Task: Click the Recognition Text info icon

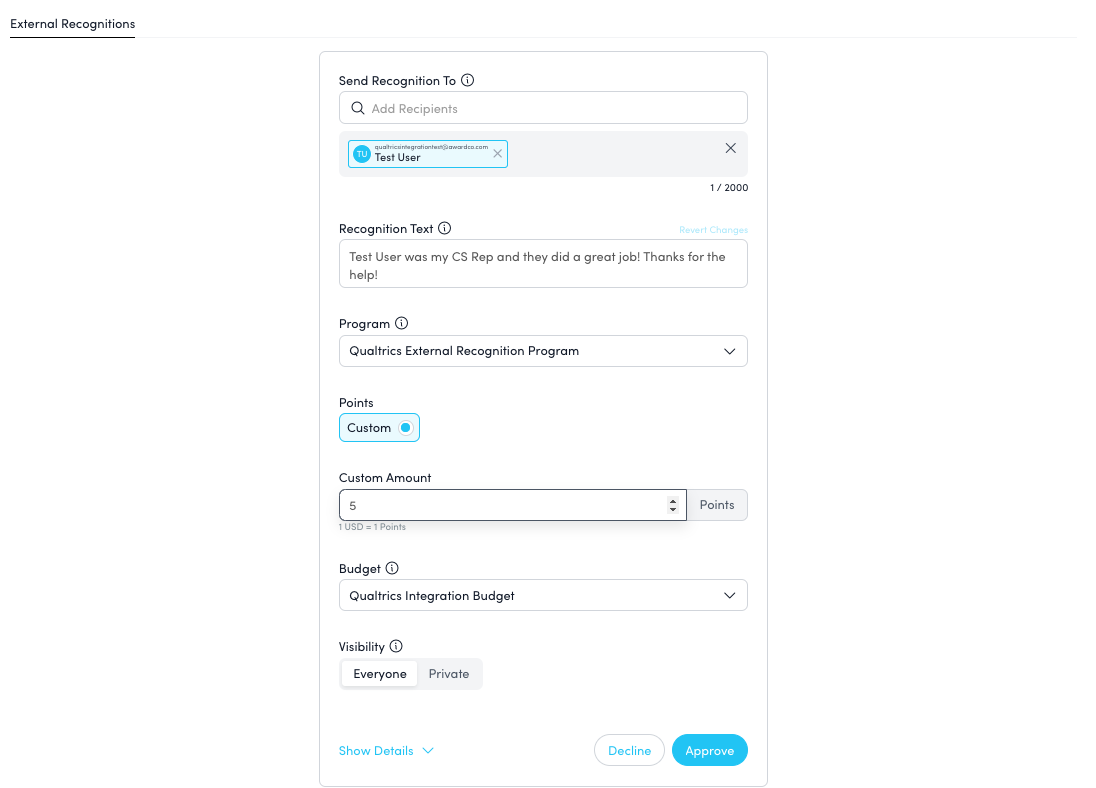Action: click(x=445, y=229)
